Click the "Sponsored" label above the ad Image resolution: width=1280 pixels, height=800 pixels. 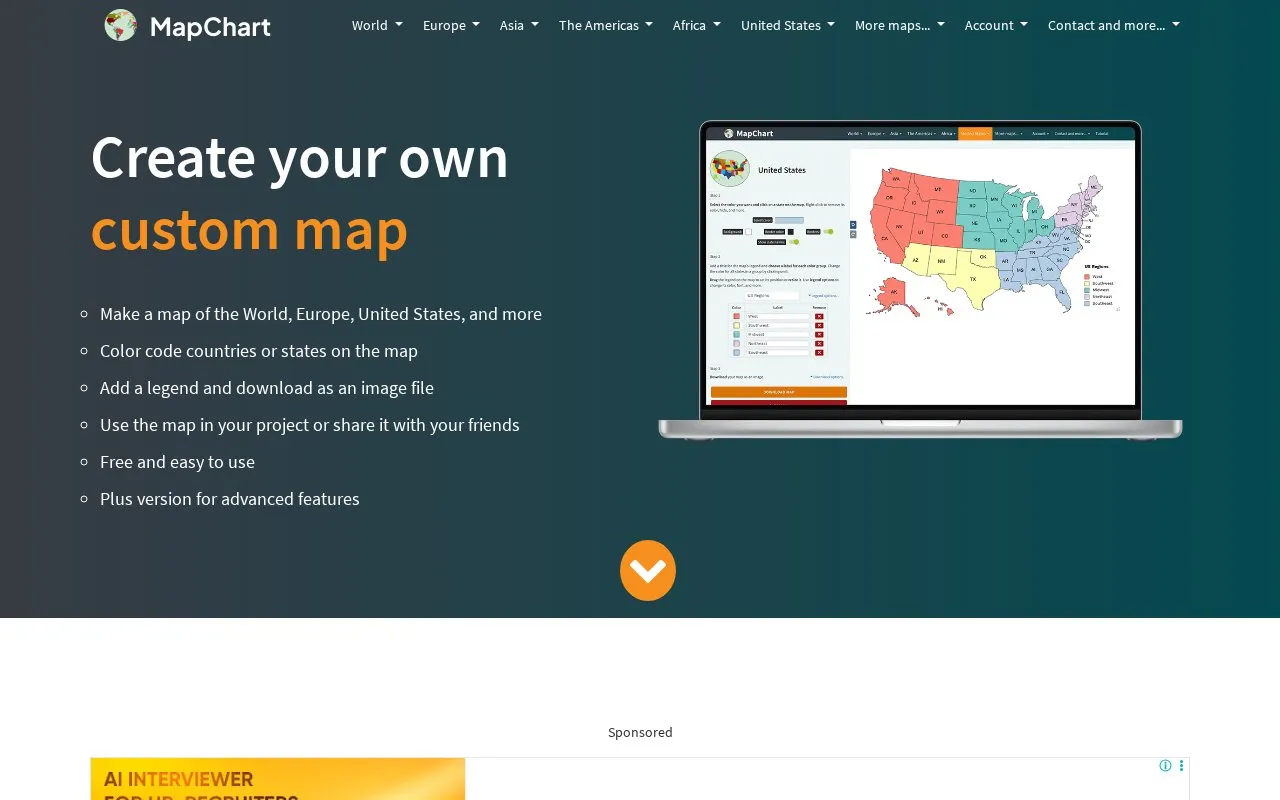click(640, 732)
